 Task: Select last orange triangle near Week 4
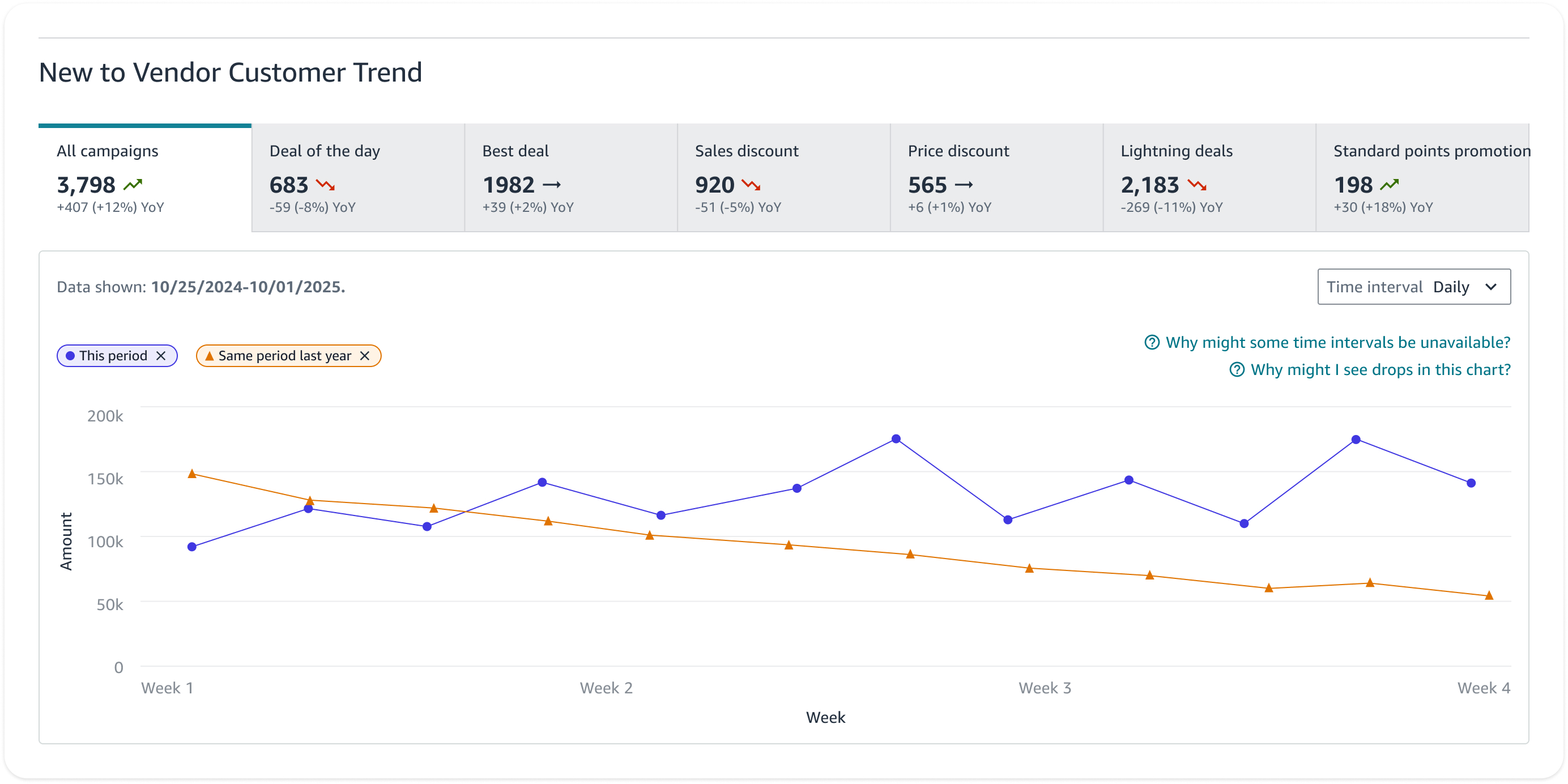click(x=1489, y=595)
